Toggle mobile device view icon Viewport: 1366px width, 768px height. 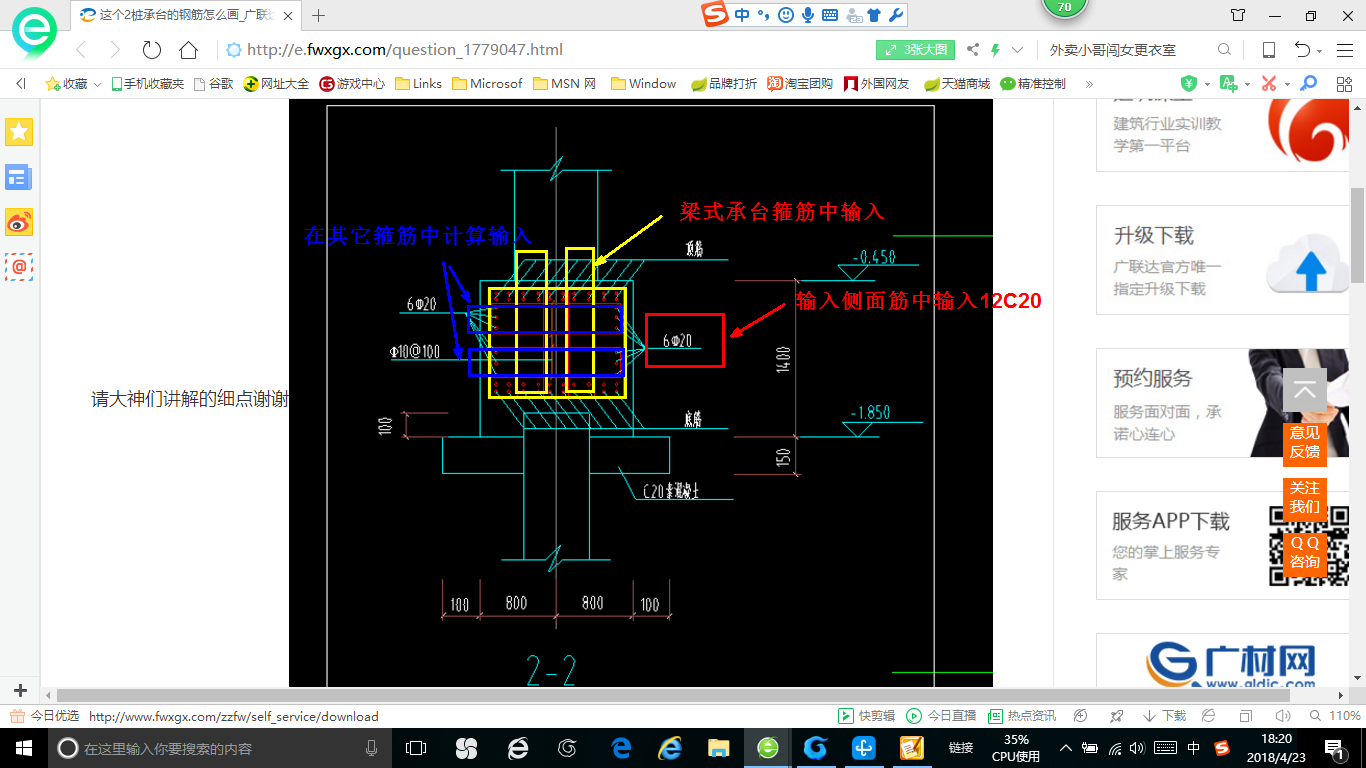tap(1268, 50)
